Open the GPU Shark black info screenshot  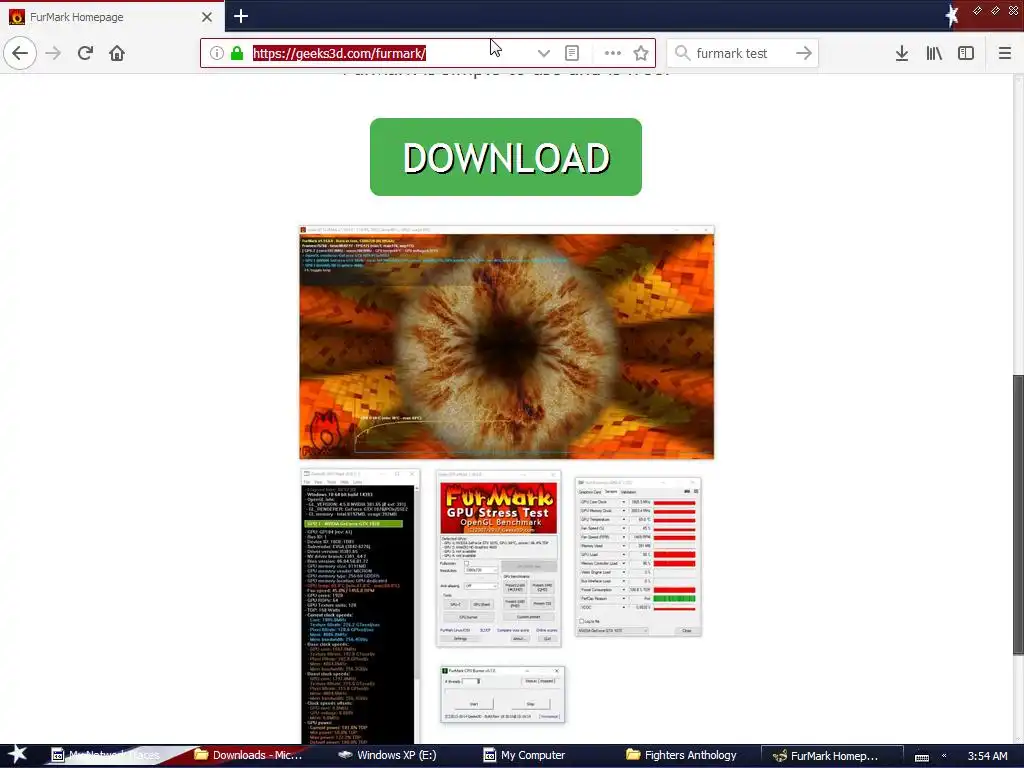[360, 606]
